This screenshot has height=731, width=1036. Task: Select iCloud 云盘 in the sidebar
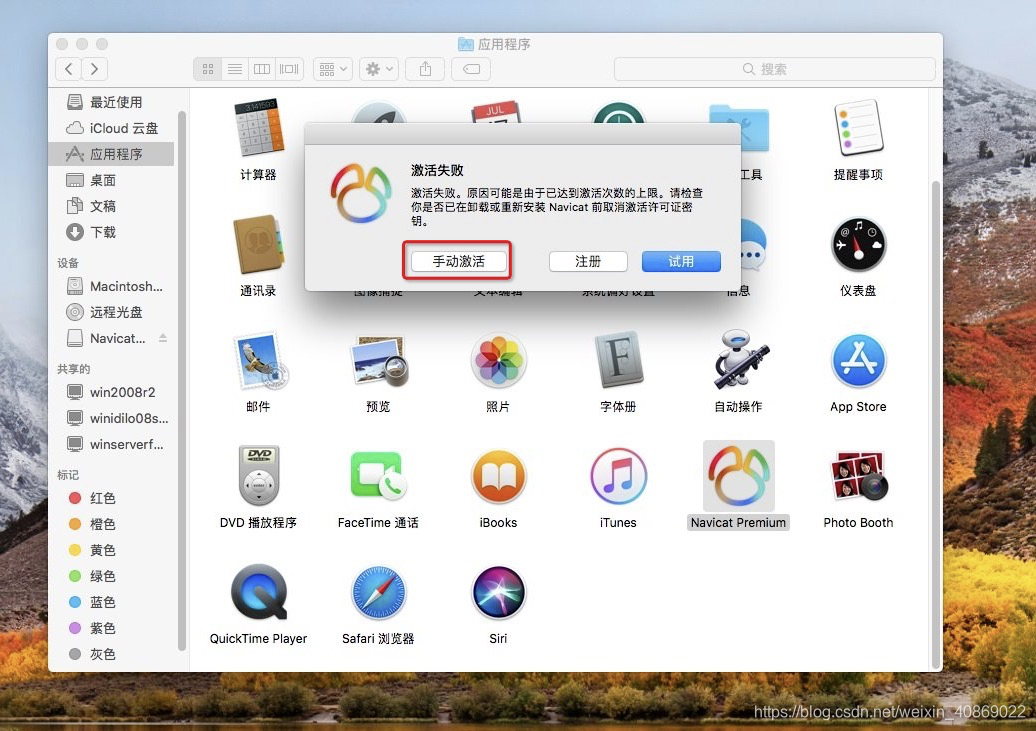(x=111, y=128)
